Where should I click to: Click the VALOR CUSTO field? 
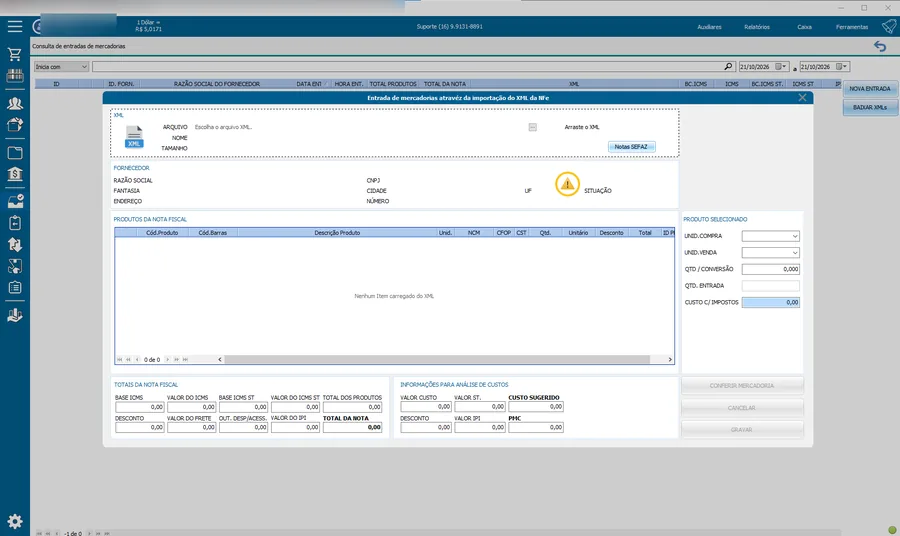click(x=426, y=406)
